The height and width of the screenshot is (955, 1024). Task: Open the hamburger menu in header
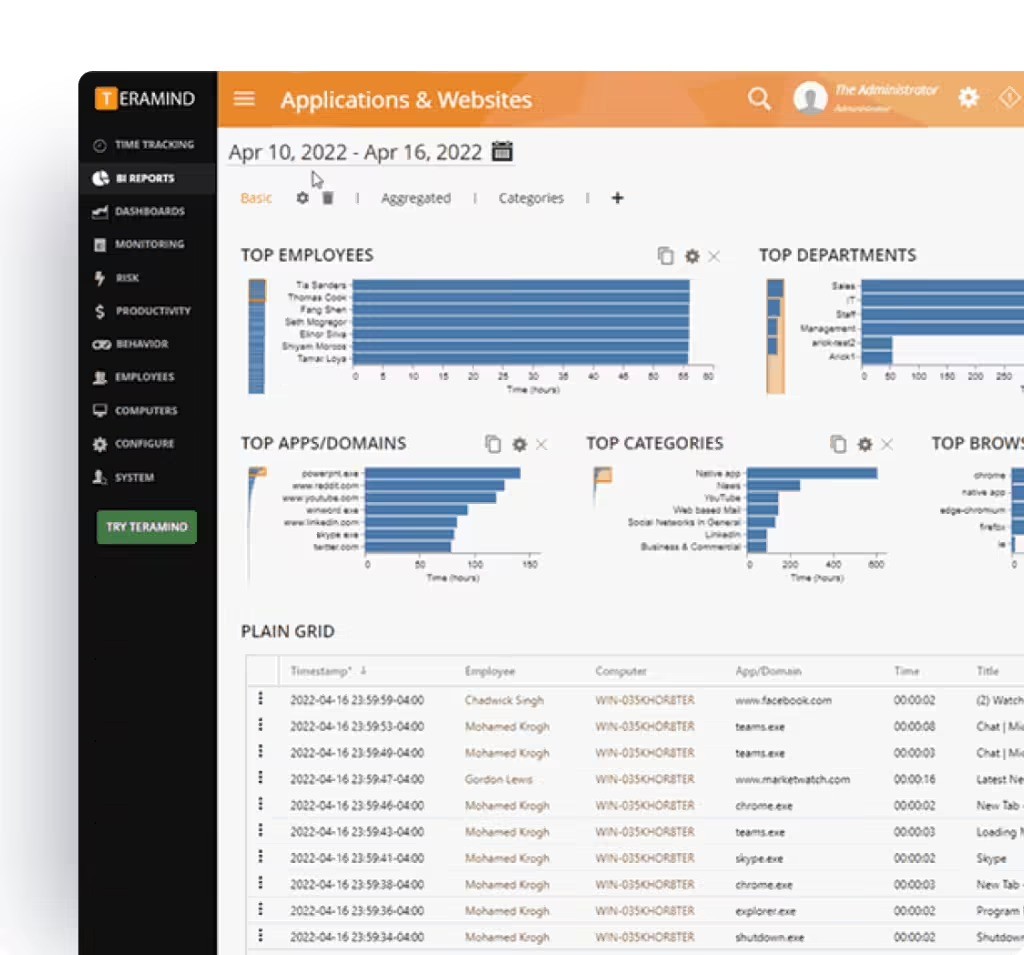point(244,99)
